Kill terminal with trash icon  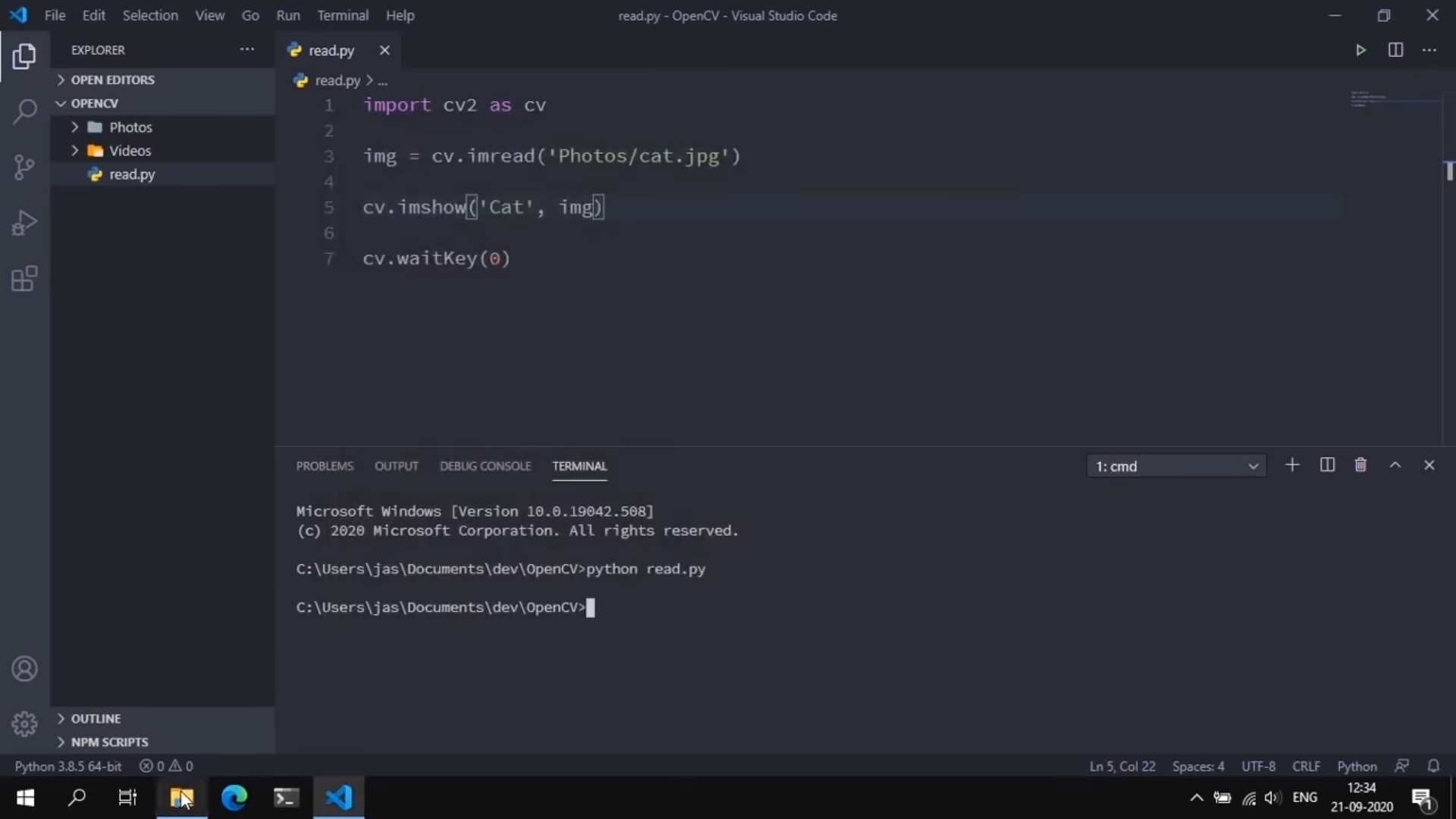tap(1360, 465)
